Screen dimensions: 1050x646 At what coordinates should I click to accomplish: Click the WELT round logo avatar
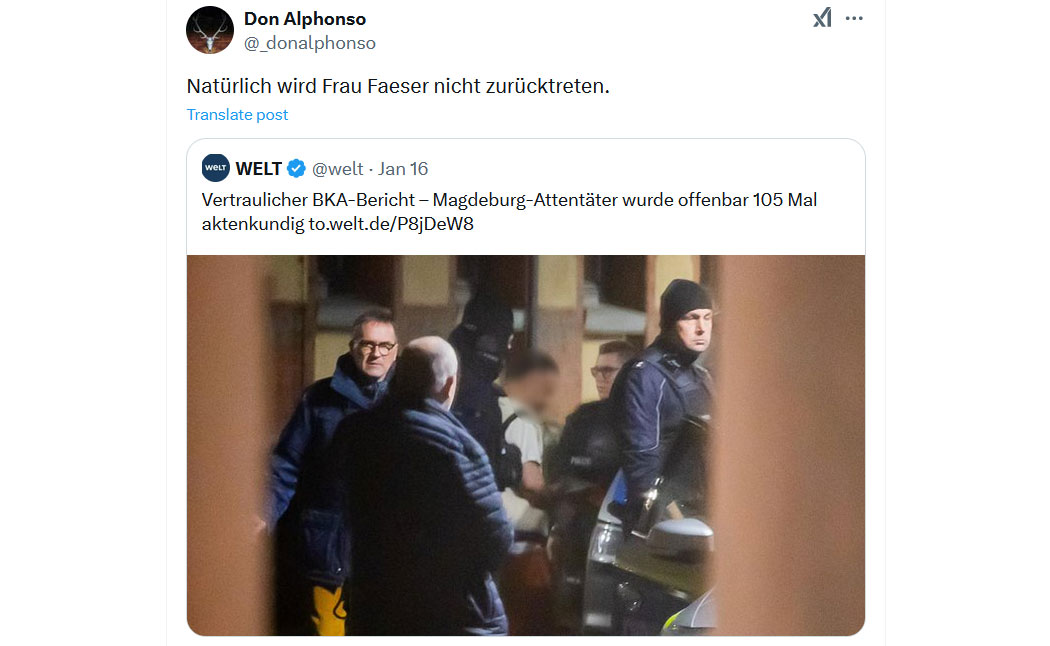pos(216,168)
